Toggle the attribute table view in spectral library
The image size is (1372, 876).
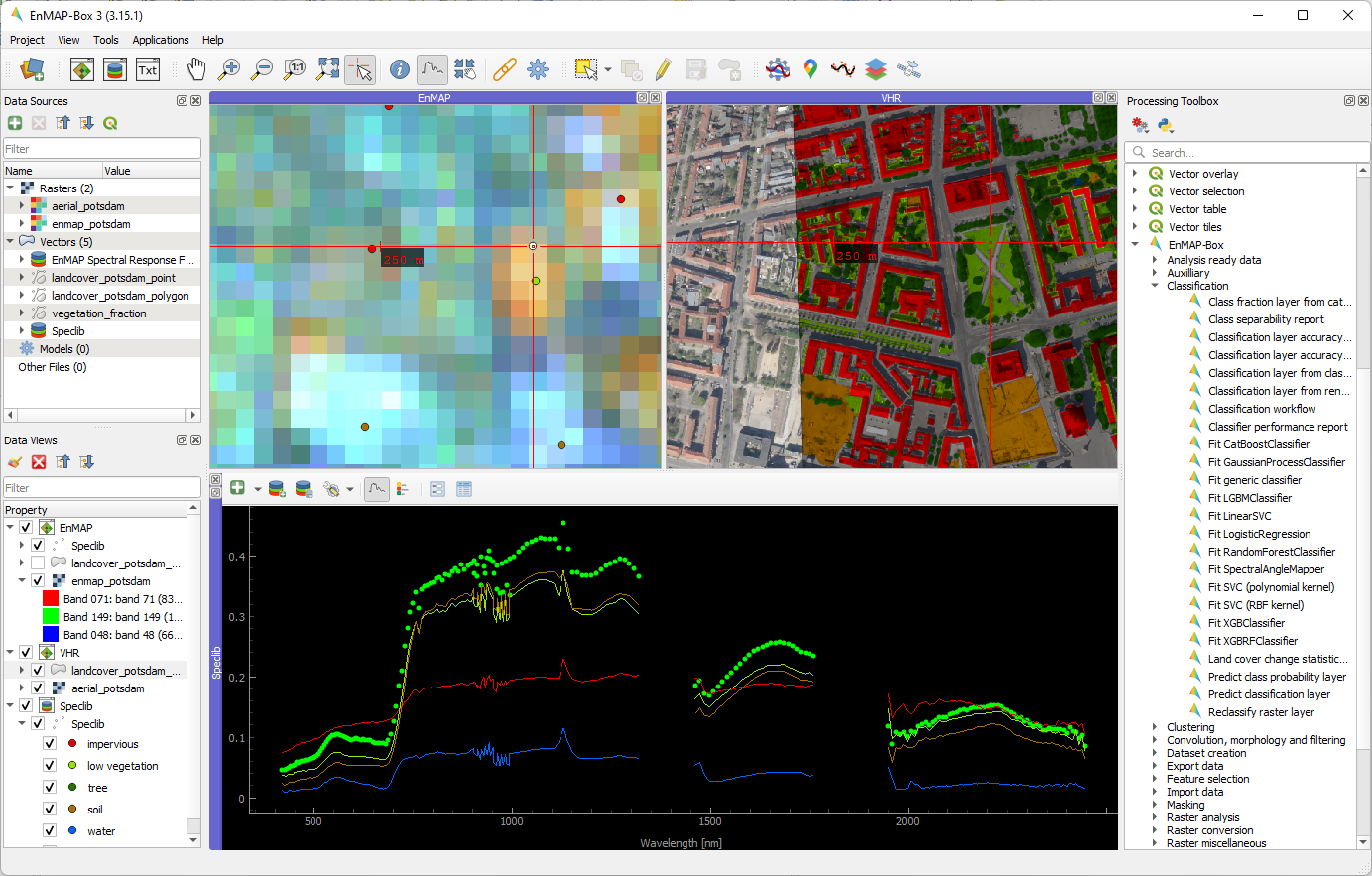464,489
